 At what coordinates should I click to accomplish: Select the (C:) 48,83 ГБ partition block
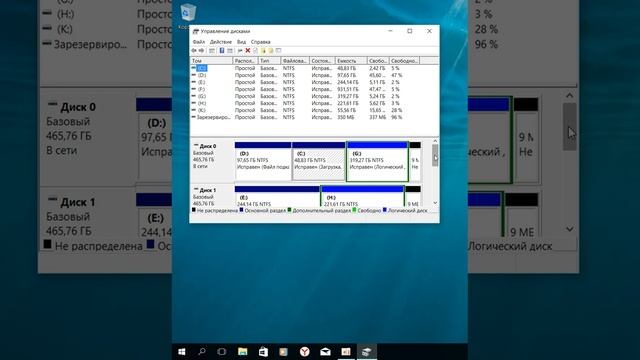pyautogui.click(x=318, y=161)
